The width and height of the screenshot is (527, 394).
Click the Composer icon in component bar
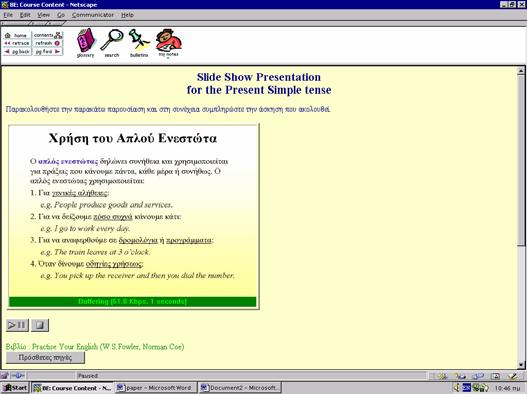(x=512, y=376)
